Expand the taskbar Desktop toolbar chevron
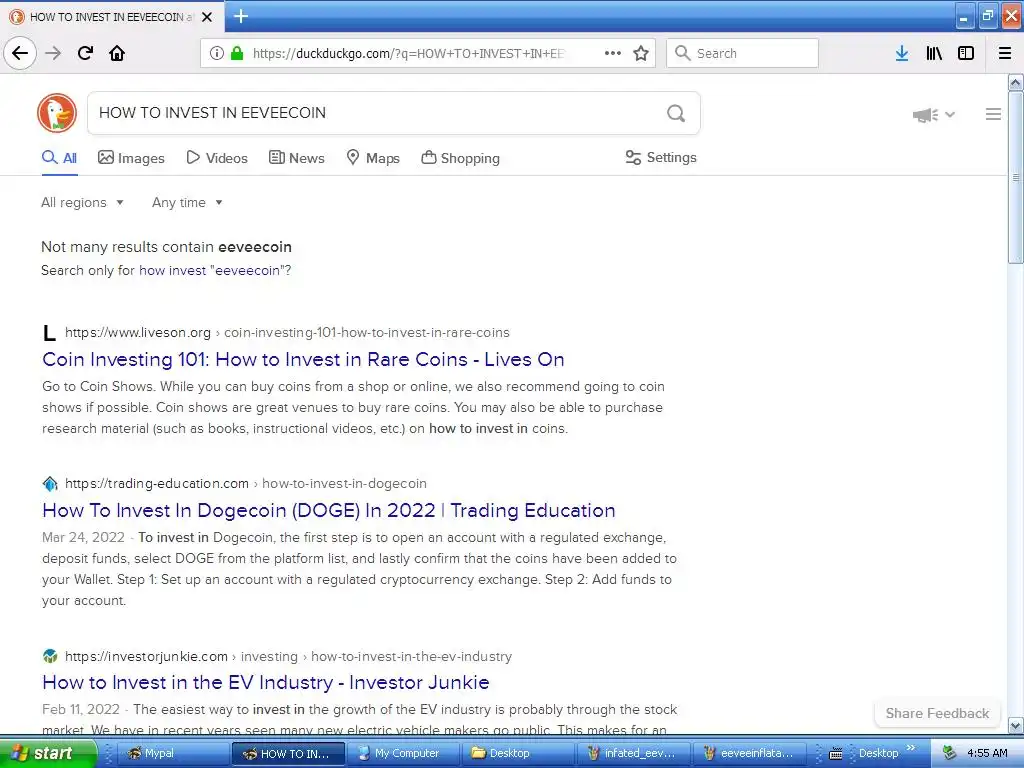The height and width of the screenshot is (768, 1024). [x=911, y=748]
